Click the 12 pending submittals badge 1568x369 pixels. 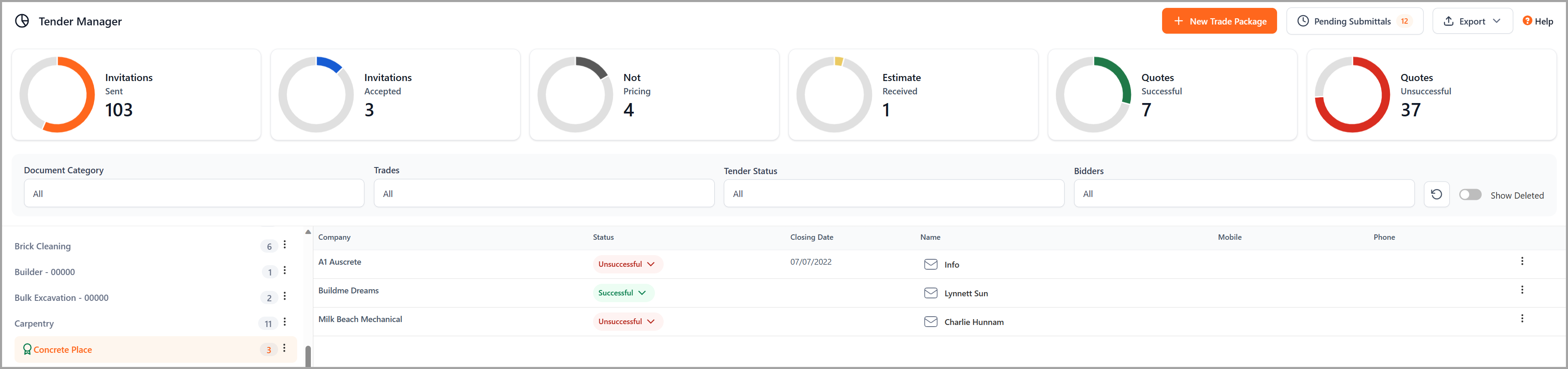(x=1404, y=21)
